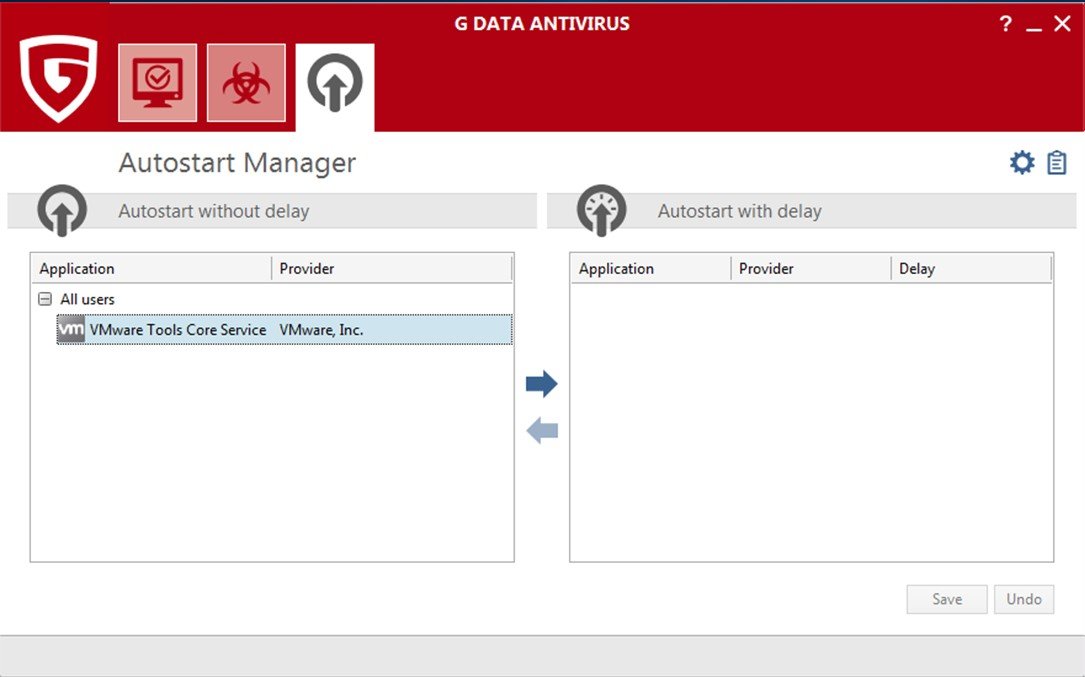
Task: Click Provider header in the delayed list
Action: (811, 269)
